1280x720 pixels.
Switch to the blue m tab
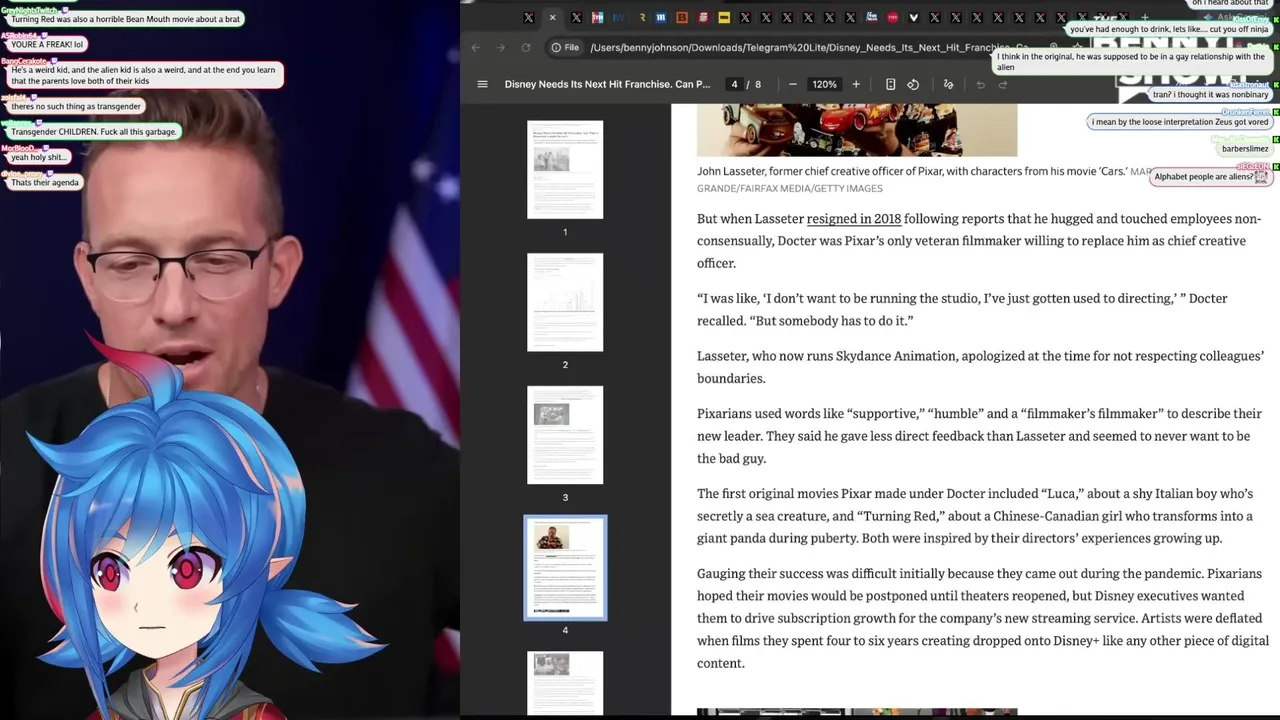[661, 17]
